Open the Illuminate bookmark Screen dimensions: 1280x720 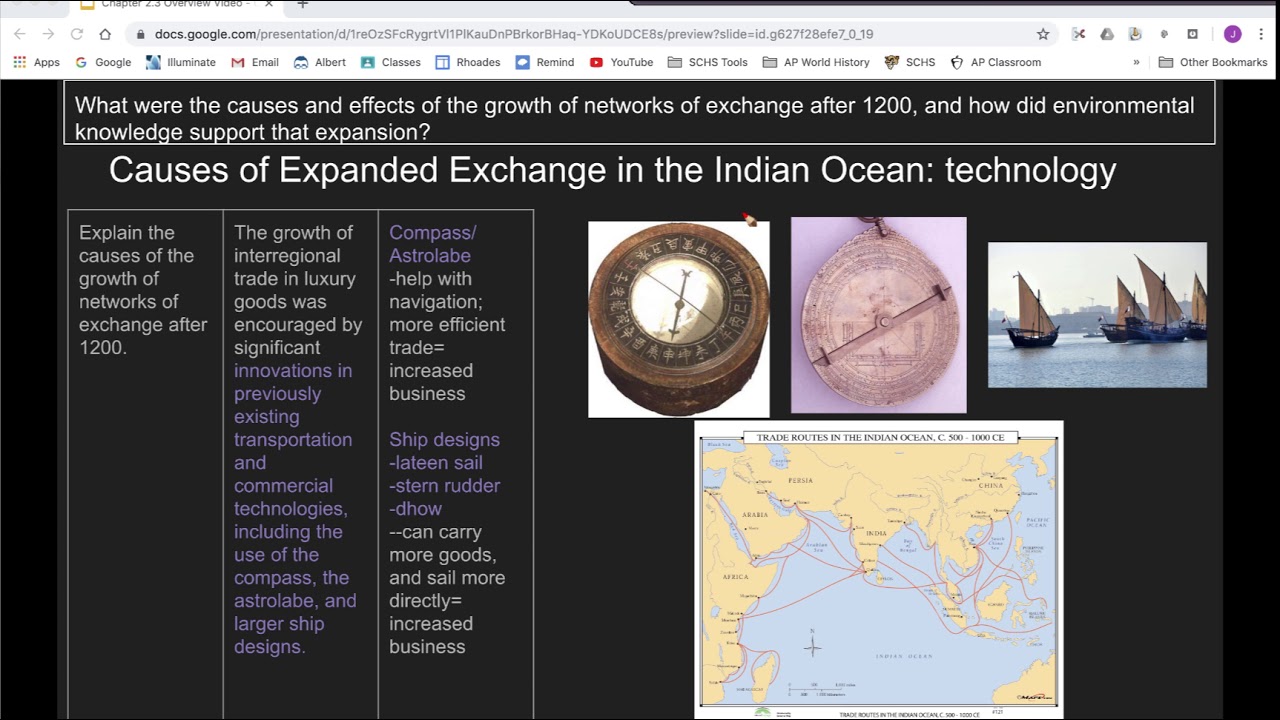pyautogui.click(x=181, y=62)
